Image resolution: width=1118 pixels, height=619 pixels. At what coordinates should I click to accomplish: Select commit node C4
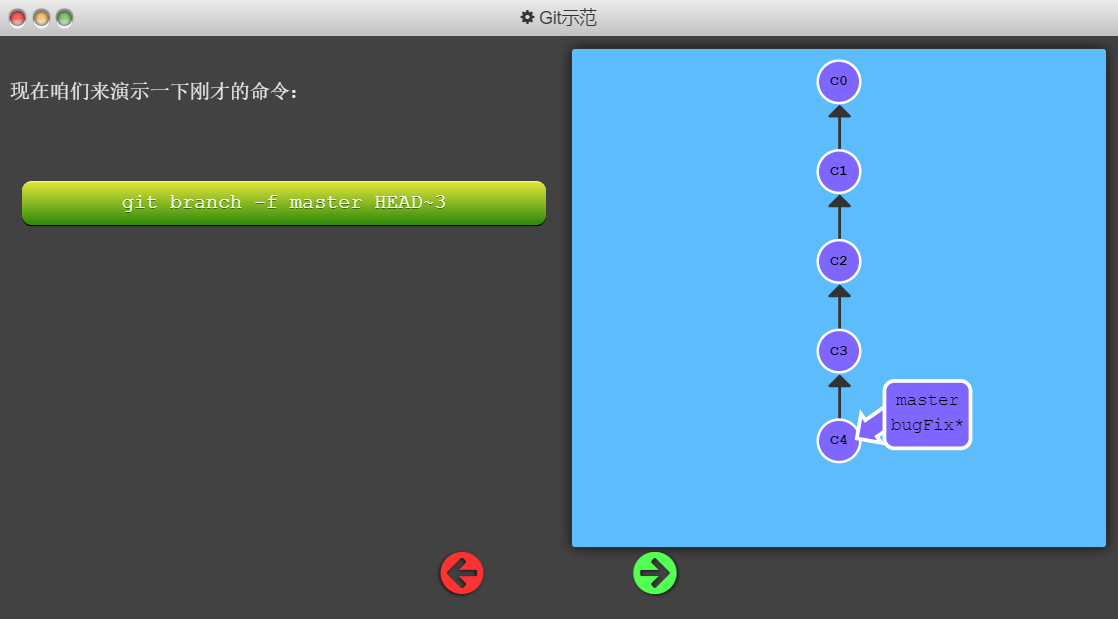(x=838, y=440)
